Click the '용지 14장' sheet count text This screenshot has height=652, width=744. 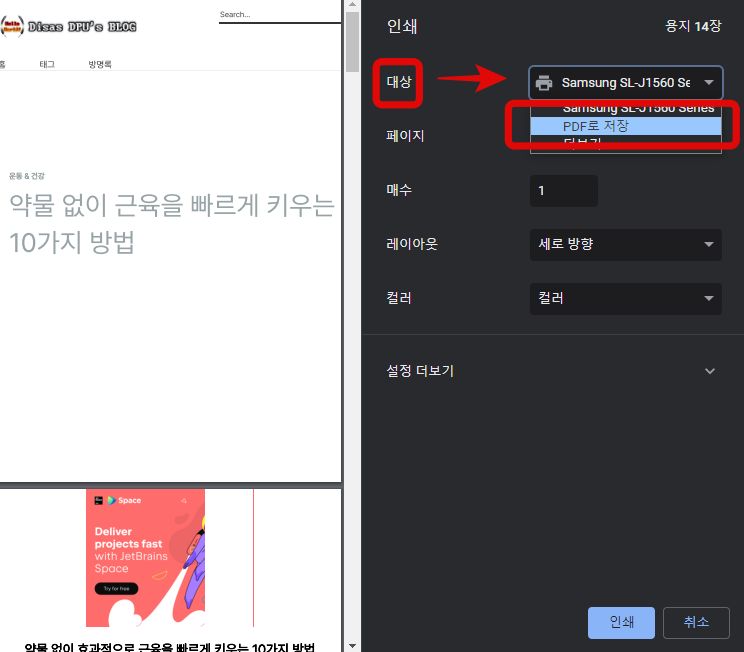click(693, 26)
